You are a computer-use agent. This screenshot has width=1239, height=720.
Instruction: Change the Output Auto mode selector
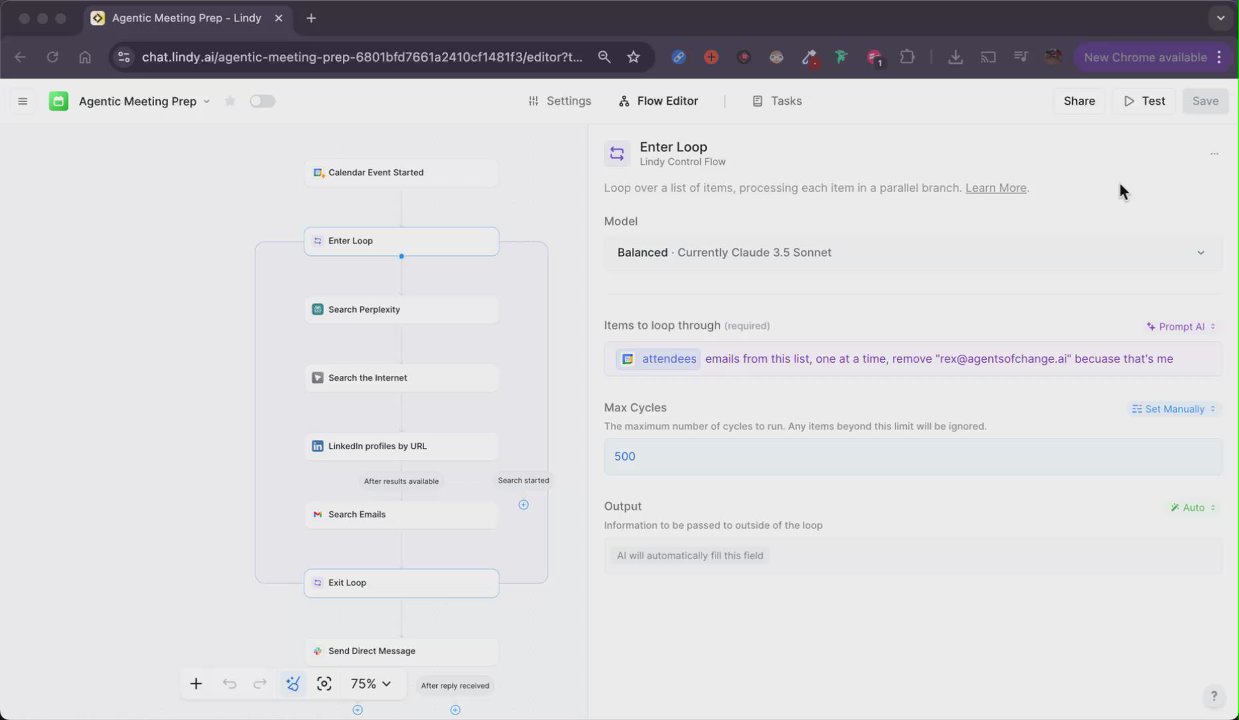click(x=1193, y=508)
